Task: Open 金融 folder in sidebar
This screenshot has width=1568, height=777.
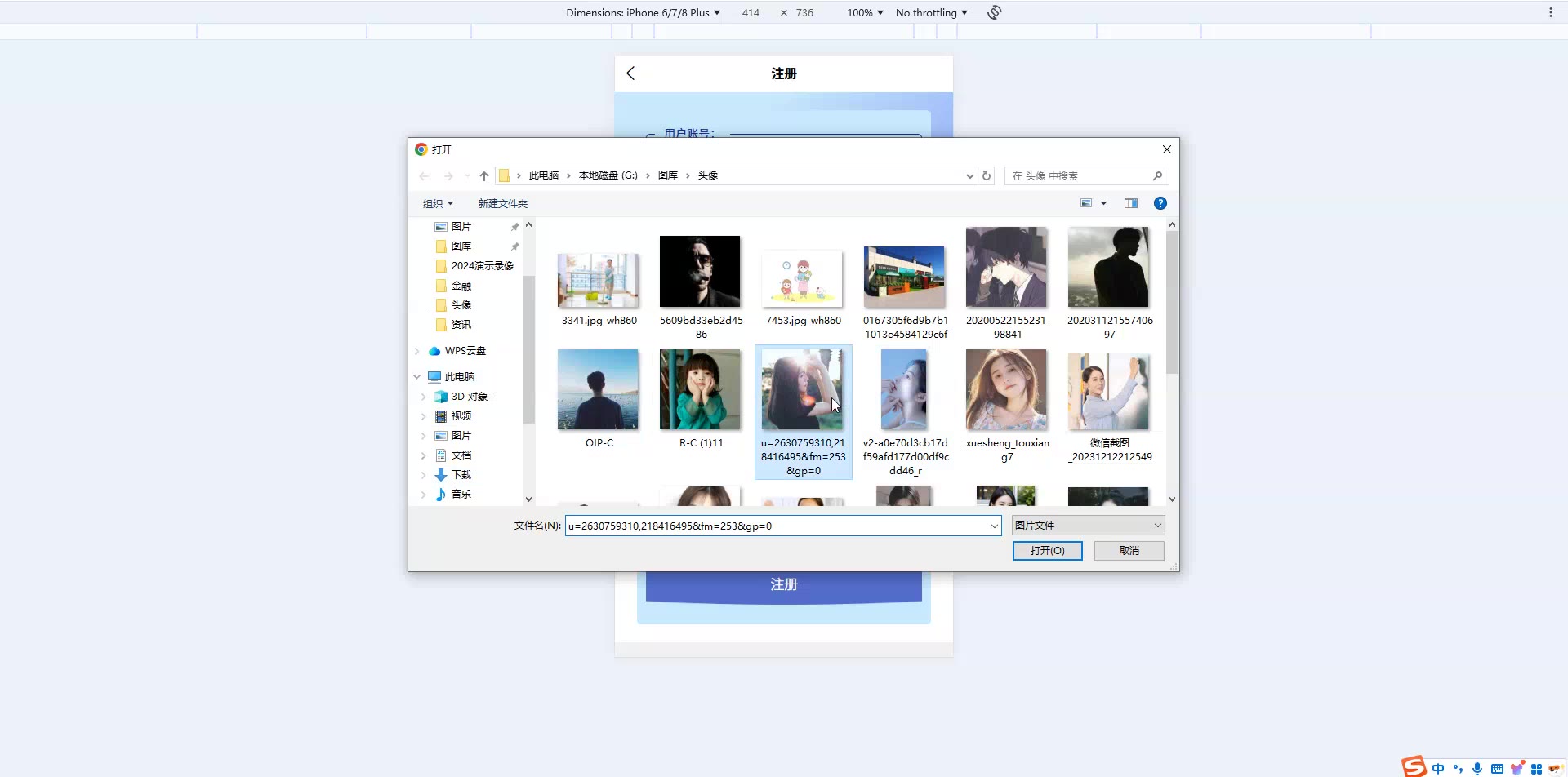Action: tap(461, 286)
